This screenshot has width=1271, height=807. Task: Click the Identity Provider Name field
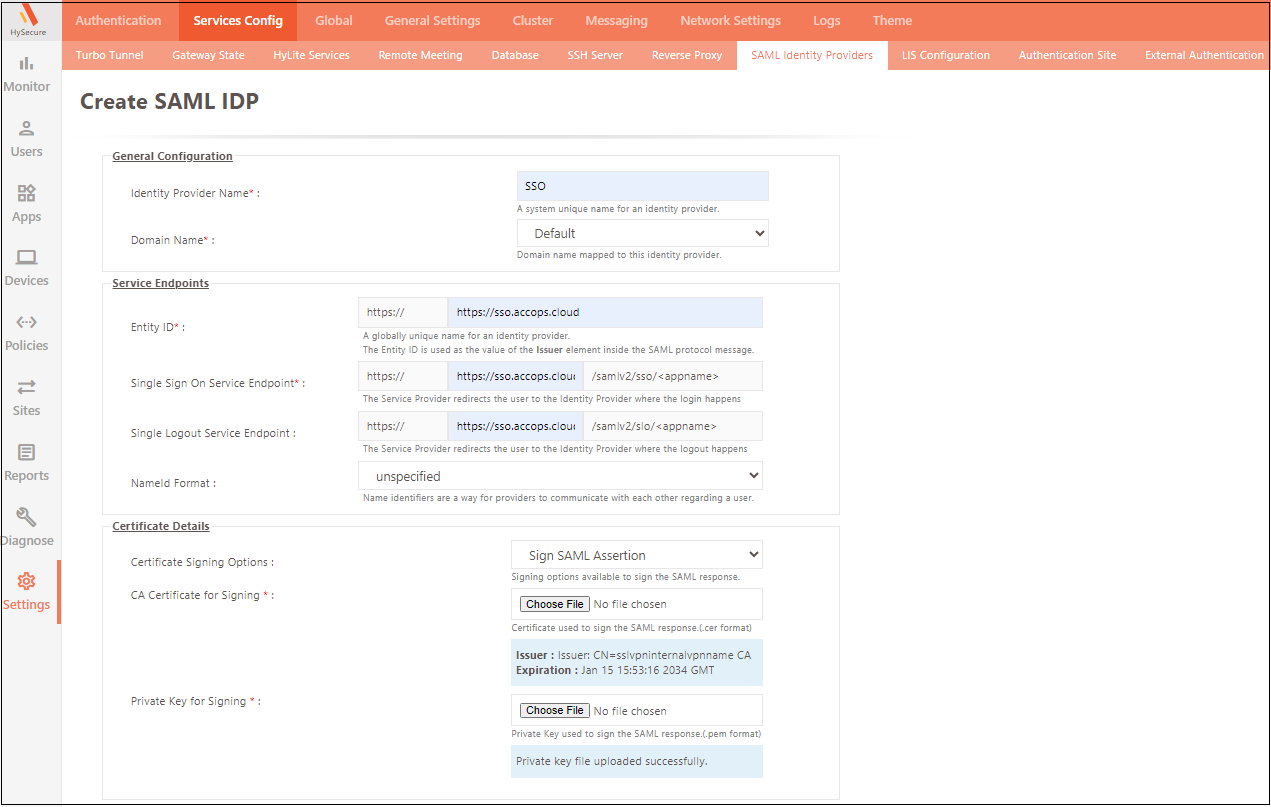point(642,186)
